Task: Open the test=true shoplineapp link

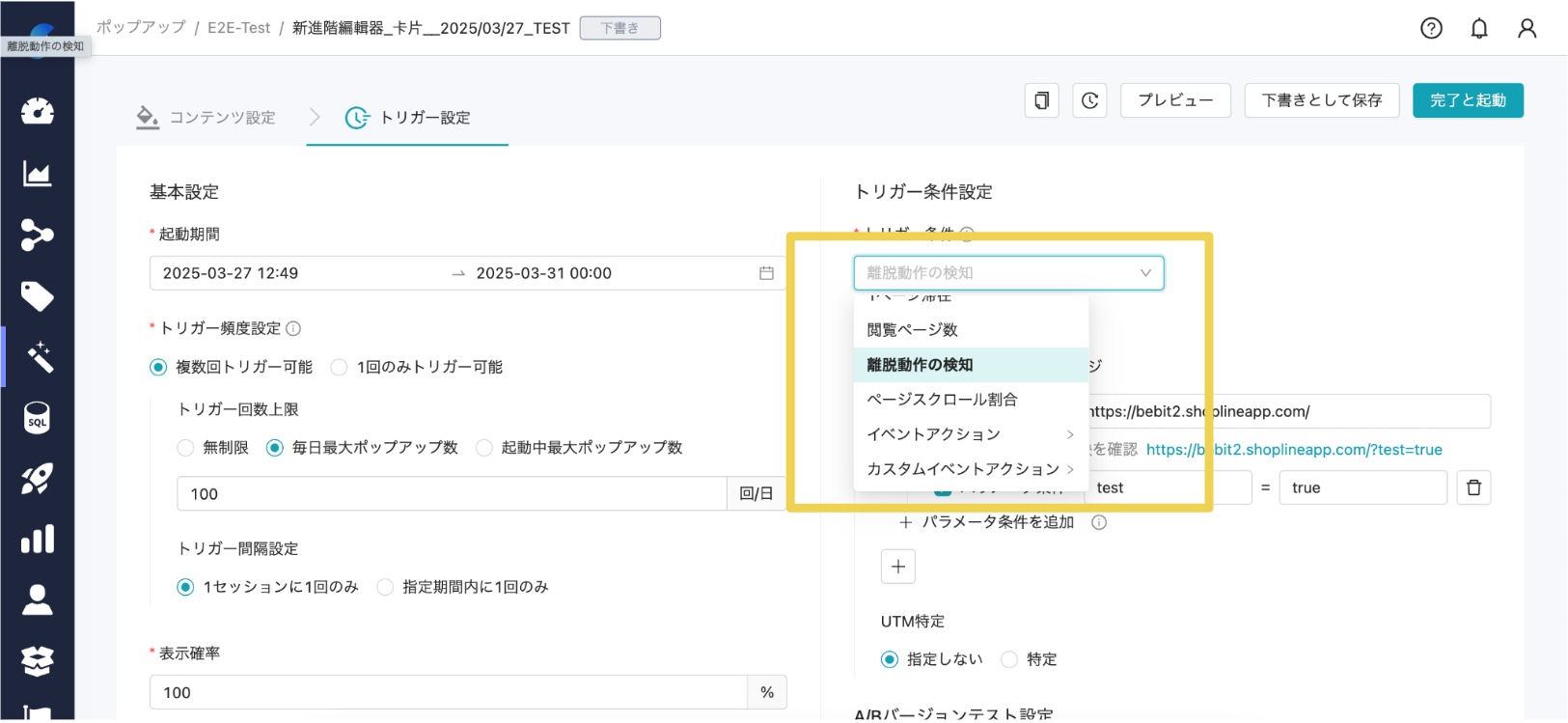Action: click(1294, 450)
